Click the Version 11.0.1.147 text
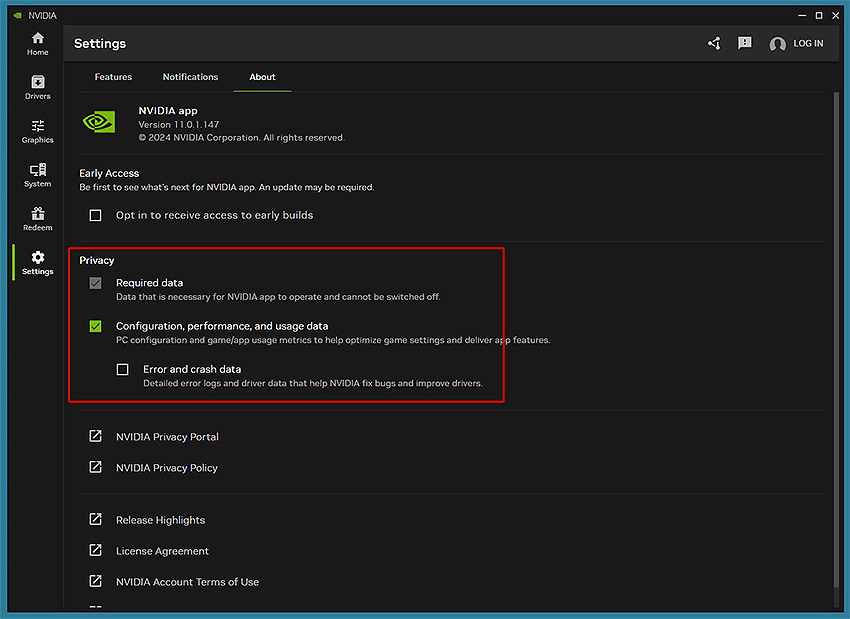 179,125
